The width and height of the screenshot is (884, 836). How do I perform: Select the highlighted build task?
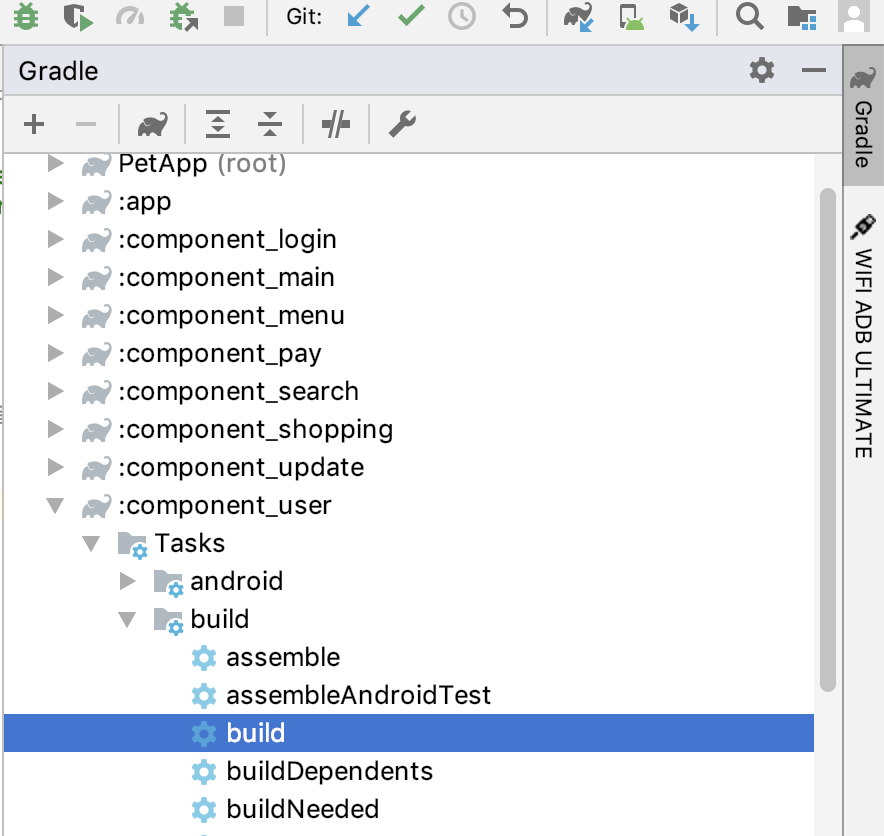click(409, 733)
